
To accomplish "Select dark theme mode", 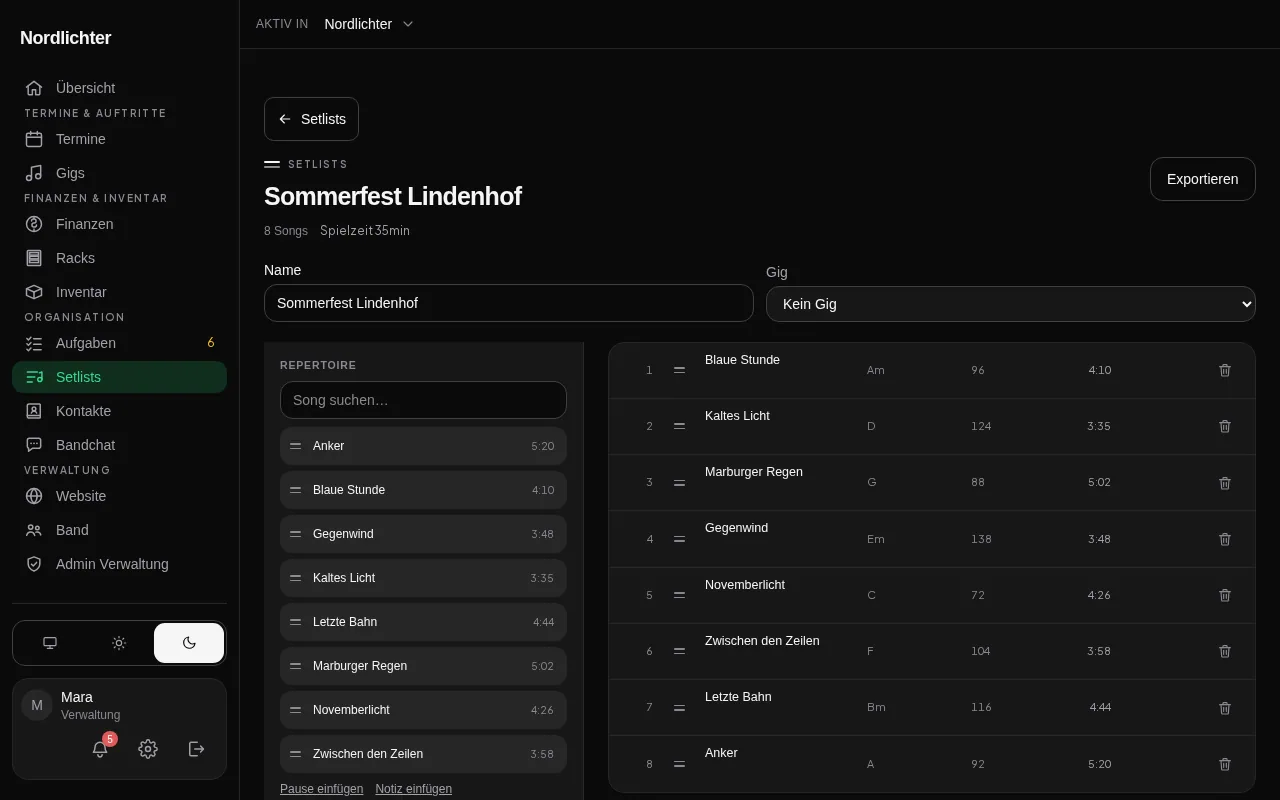I will point(189,643).
